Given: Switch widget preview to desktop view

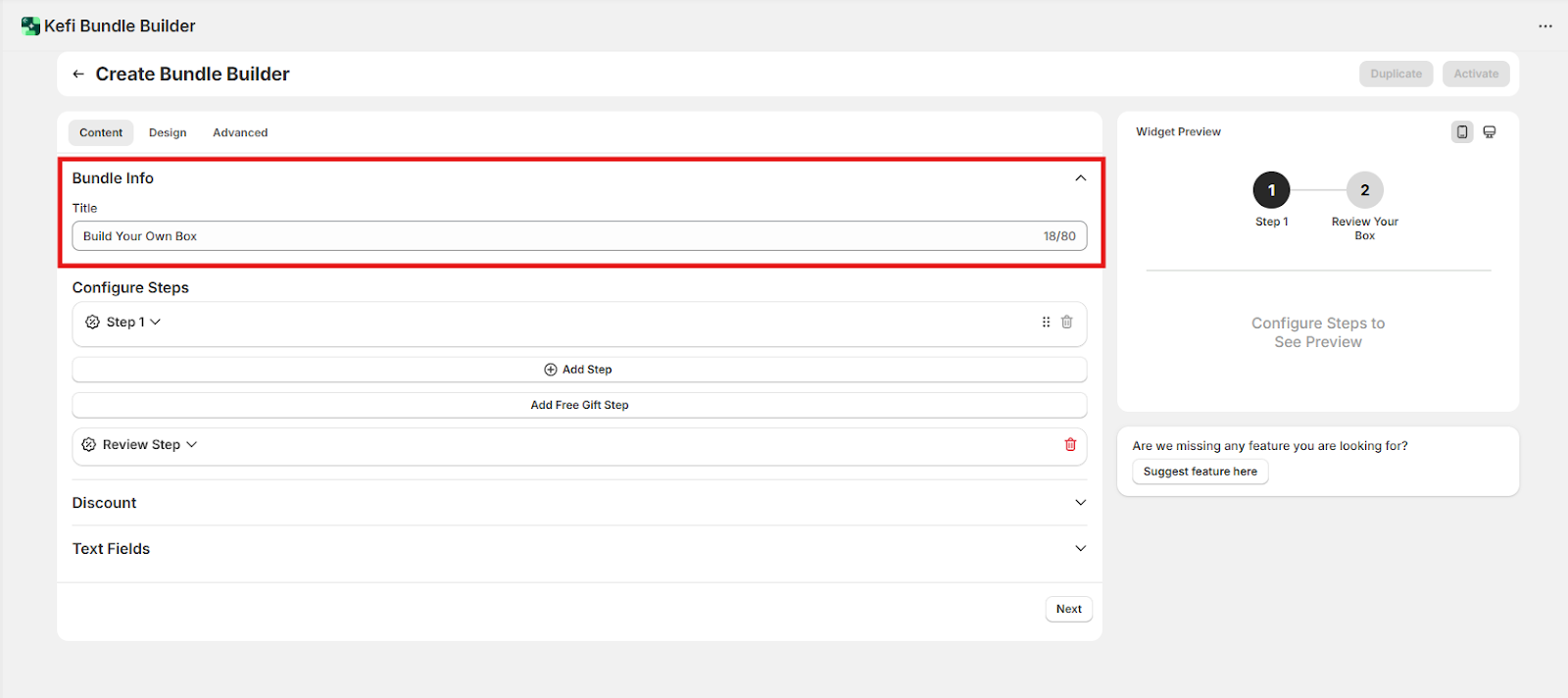Looking at the screenshot, I should (x=1489, y=132).
